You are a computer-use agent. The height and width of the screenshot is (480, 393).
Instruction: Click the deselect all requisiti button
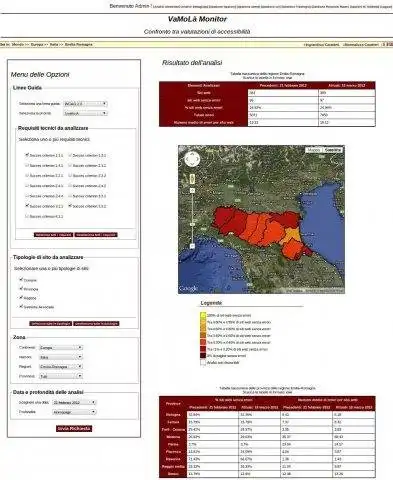(x=96, y=235)
